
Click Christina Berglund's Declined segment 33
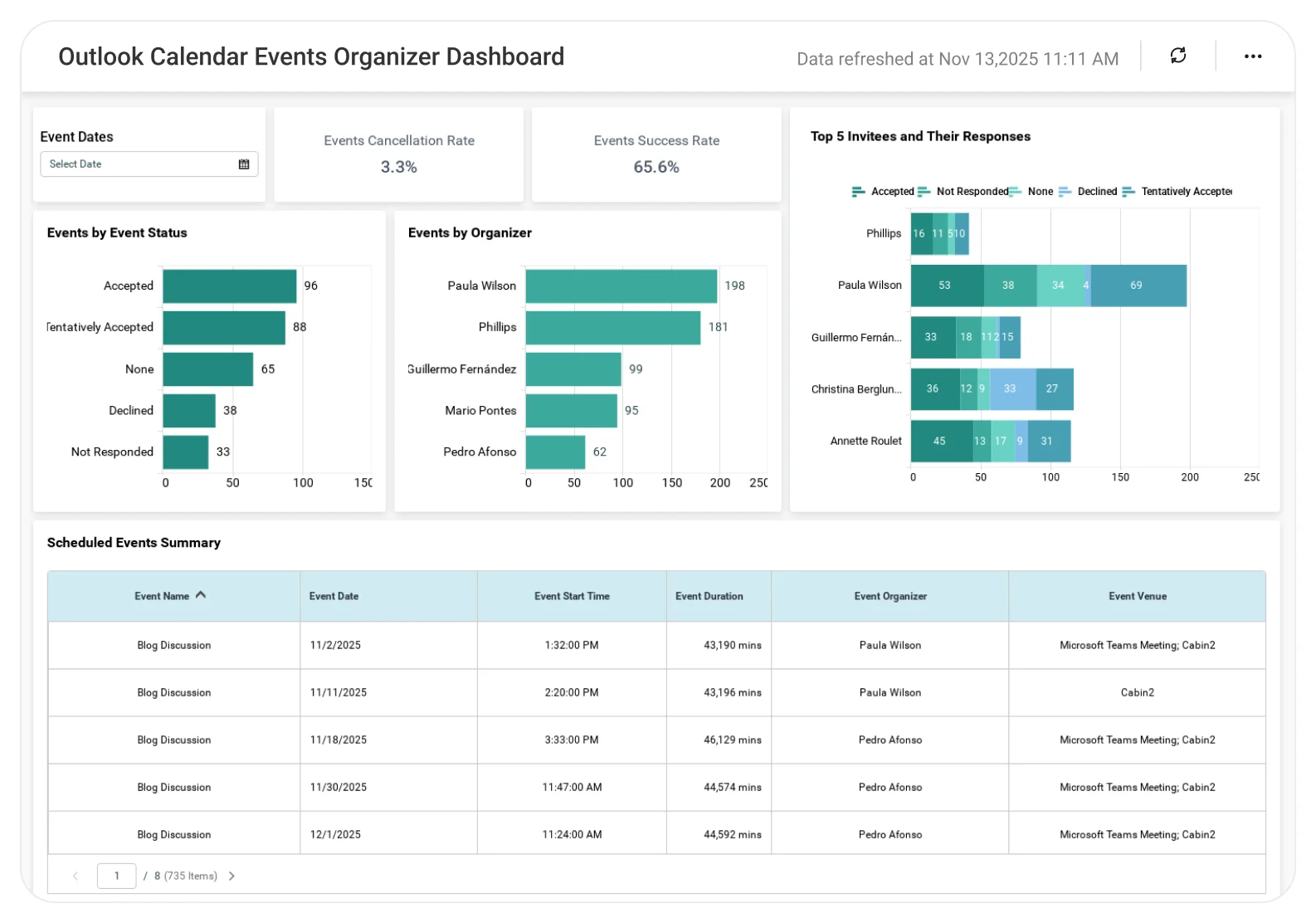pos(1013,389)
